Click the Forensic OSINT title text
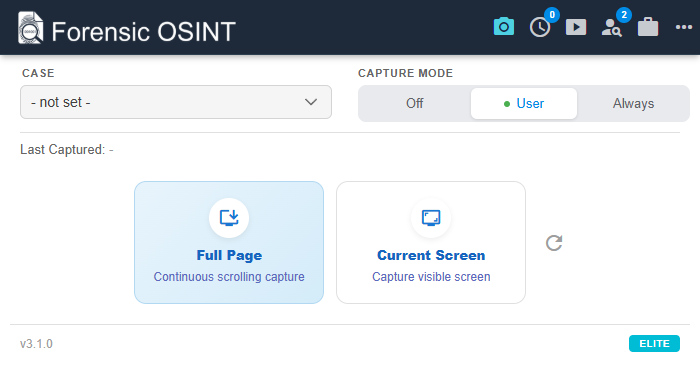Image resolution: width=700 pixels, height=370 pixels. pyautogui.click(x=143, y=32)
